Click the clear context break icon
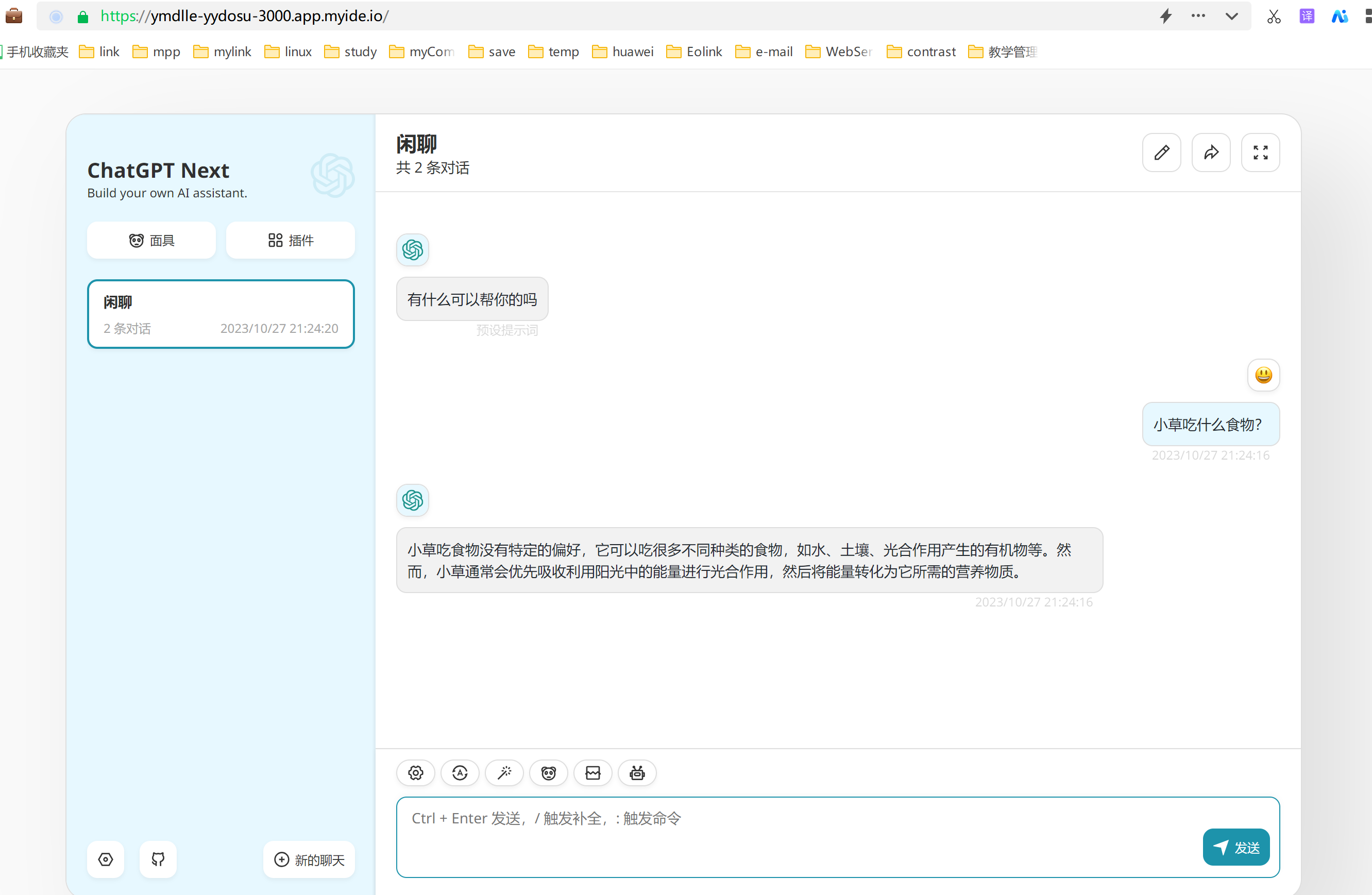Screen dimensions: 1372x895 [x=592, y=773]
